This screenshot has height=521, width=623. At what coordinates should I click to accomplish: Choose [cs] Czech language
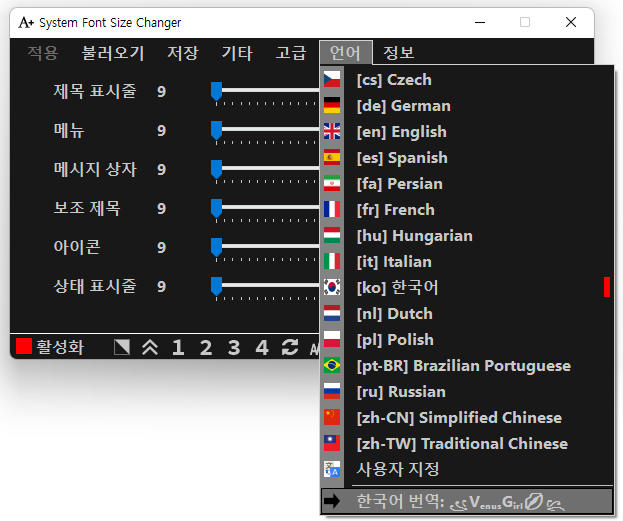(x=467, y=79)
